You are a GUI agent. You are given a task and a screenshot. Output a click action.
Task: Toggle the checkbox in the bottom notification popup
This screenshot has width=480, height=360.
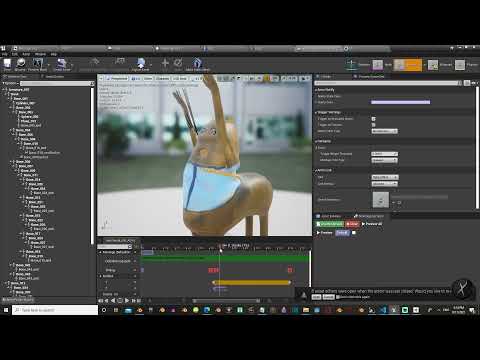tap(338, 297)
